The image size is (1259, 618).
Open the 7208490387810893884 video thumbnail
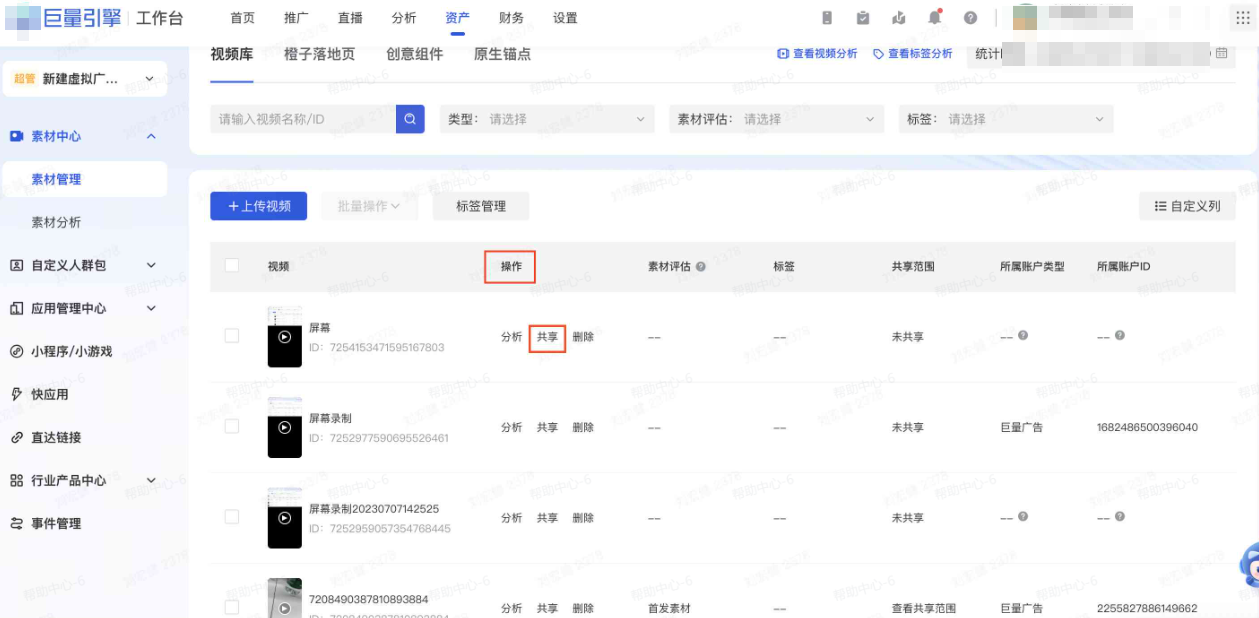[285, 598]
